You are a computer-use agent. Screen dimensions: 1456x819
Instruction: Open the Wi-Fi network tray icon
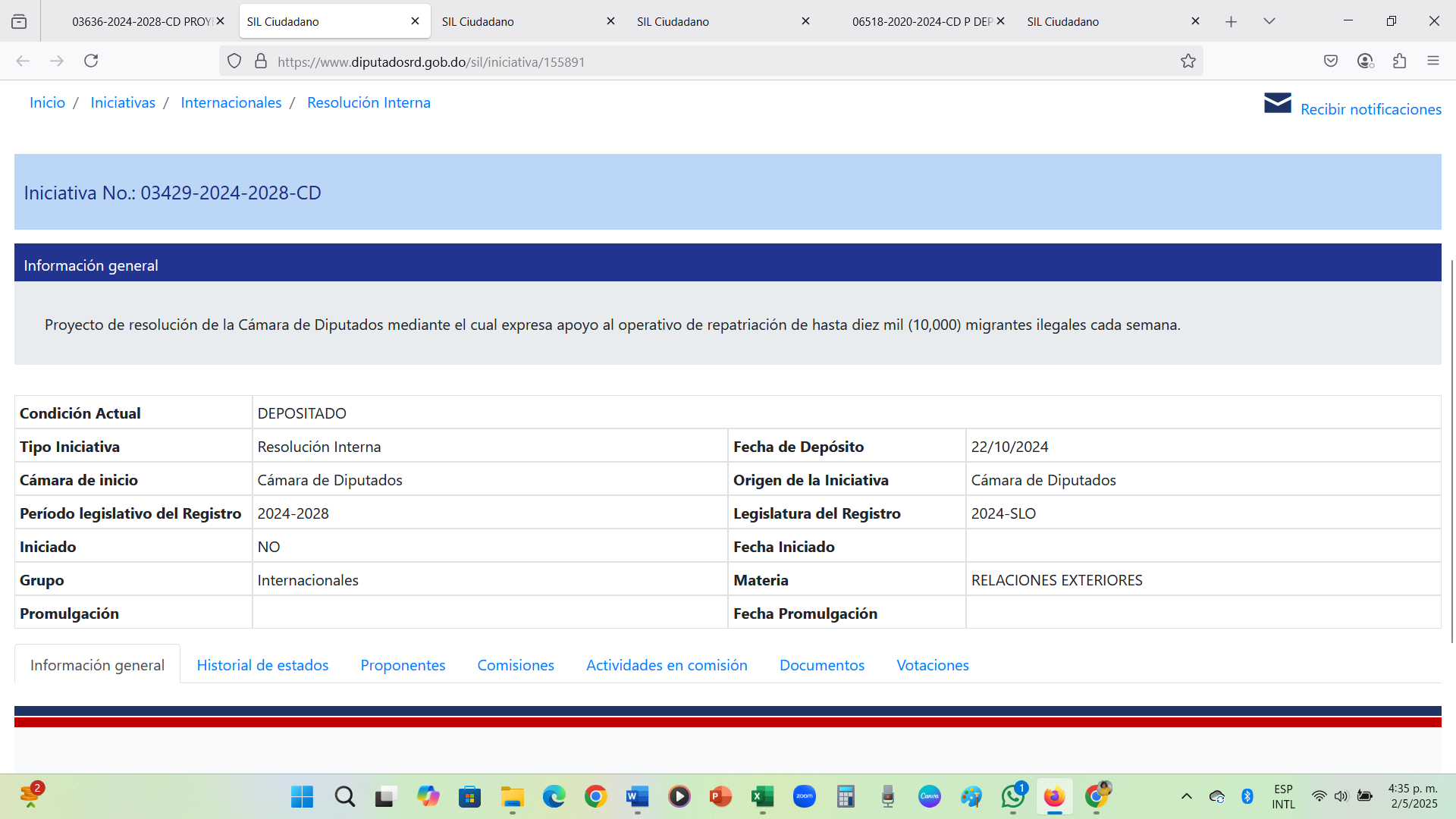[1319, 796]
